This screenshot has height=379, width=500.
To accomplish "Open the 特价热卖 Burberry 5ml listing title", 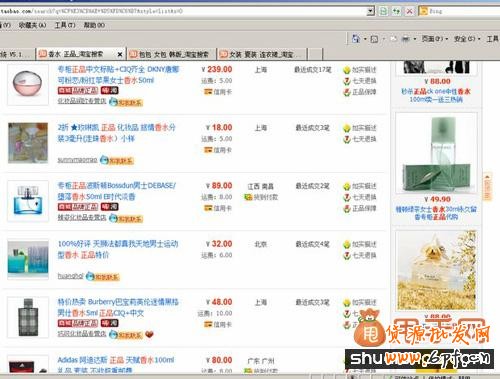I will pyautogui.click(x=118, y=307).
